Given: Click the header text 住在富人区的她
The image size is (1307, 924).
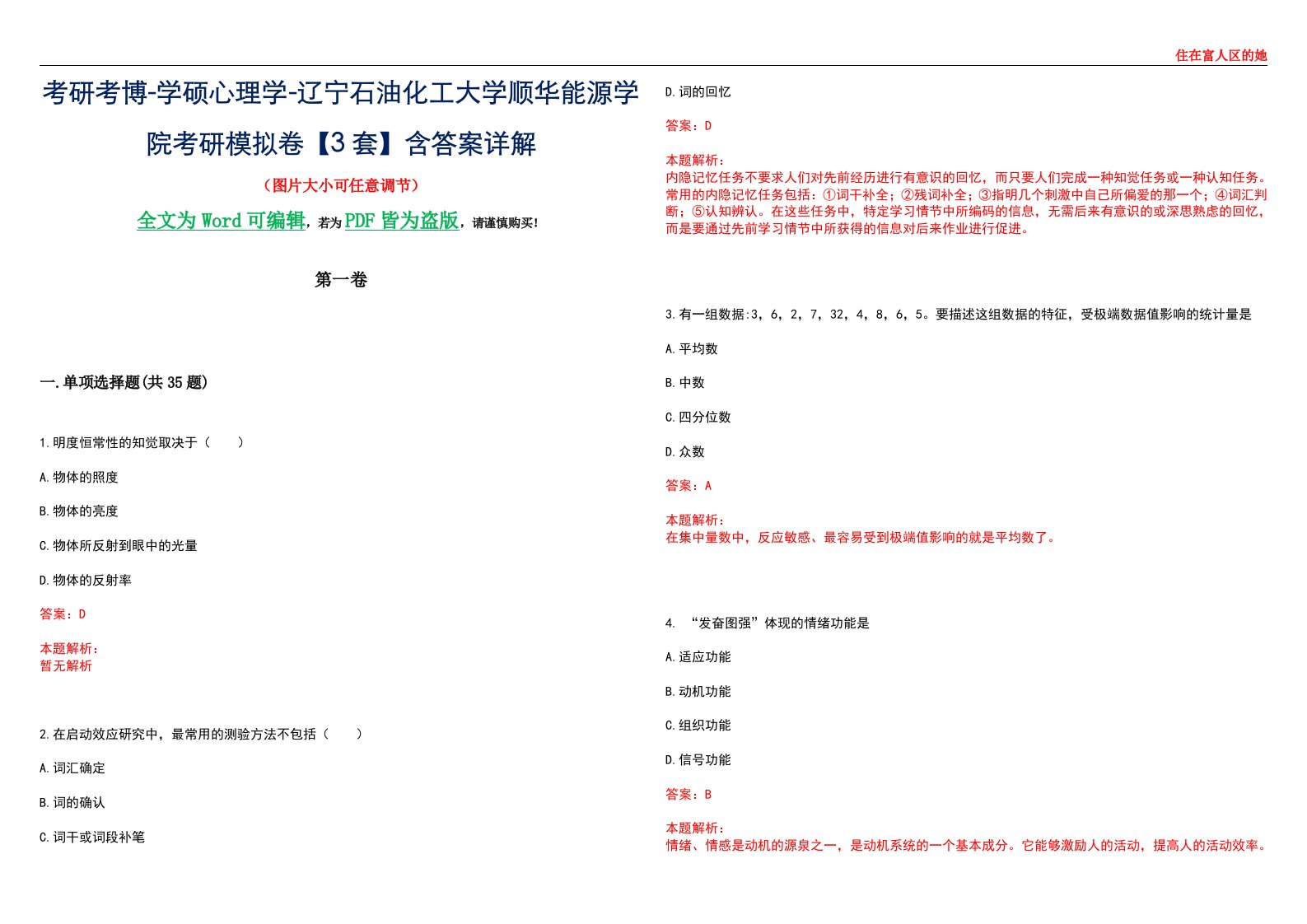Looking at the screenshot, I should [1221, 56].
